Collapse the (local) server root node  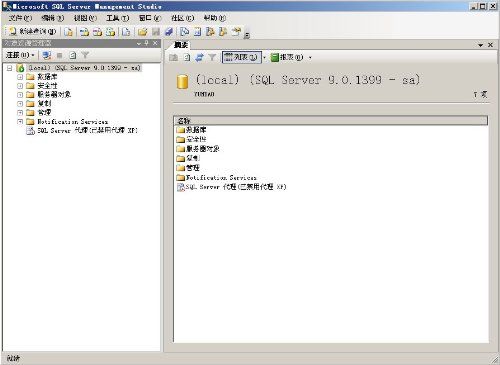coord(10,68)
